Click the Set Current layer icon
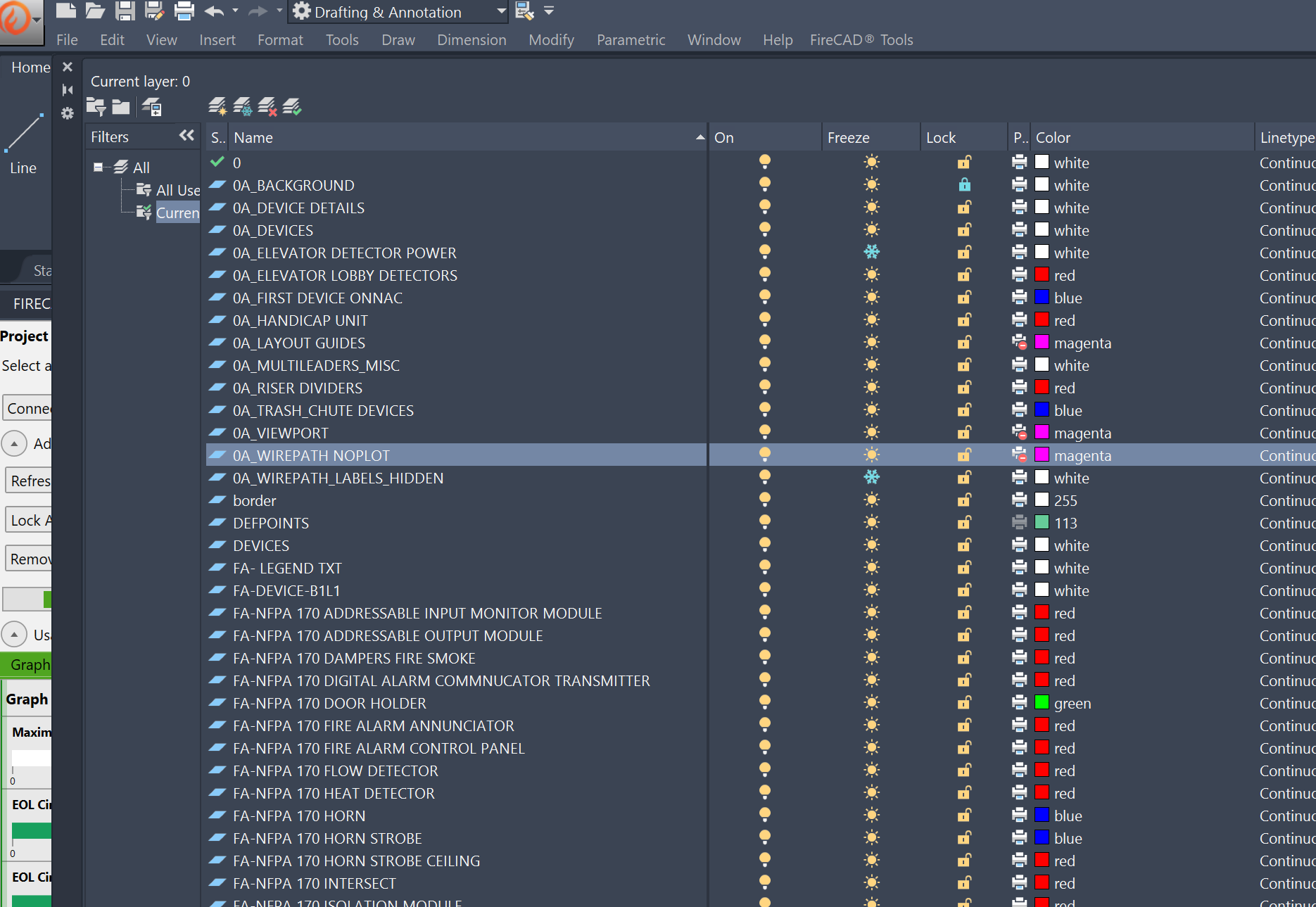Viewport: 1316px width, 907px height. pos(292,107)
